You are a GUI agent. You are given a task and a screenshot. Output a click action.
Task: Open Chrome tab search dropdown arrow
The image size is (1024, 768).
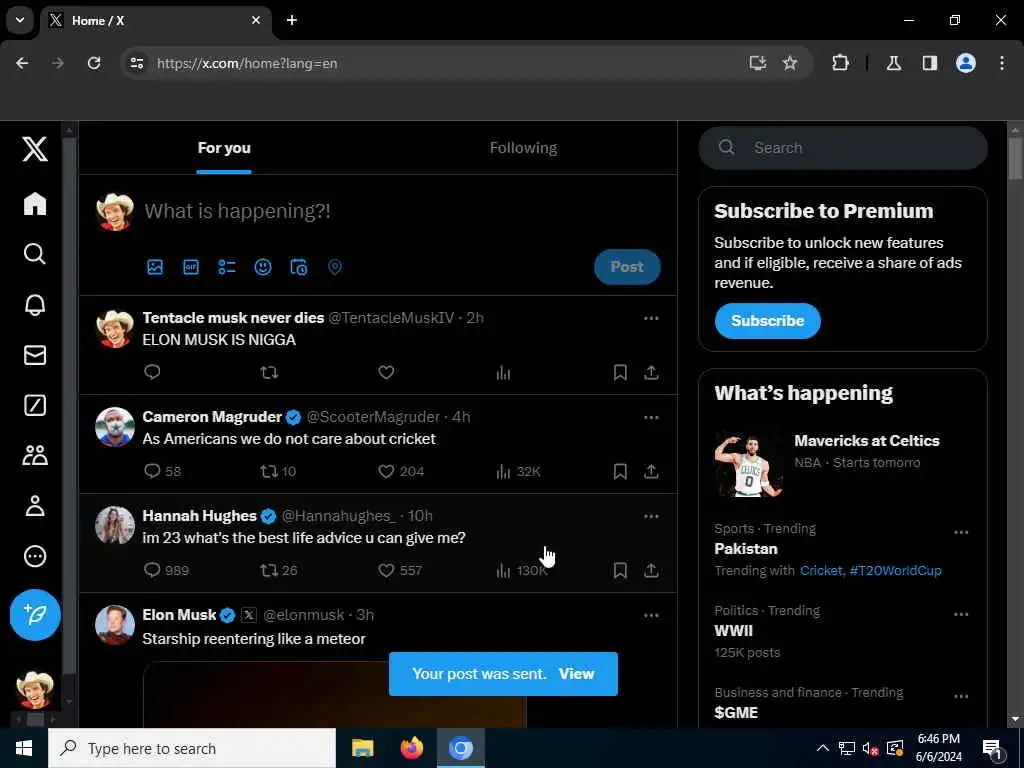pyautogui.click(x=20, y=20)
